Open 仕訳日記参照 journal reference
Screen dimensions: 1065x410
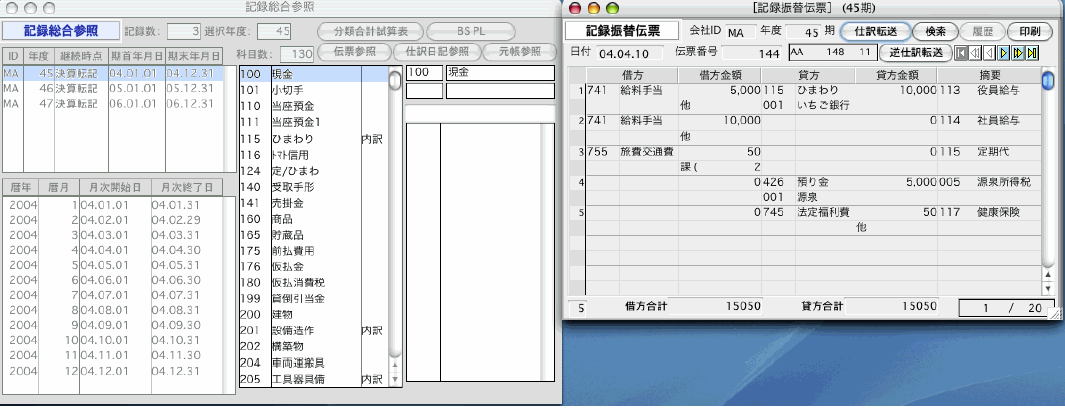coord(436,51)
